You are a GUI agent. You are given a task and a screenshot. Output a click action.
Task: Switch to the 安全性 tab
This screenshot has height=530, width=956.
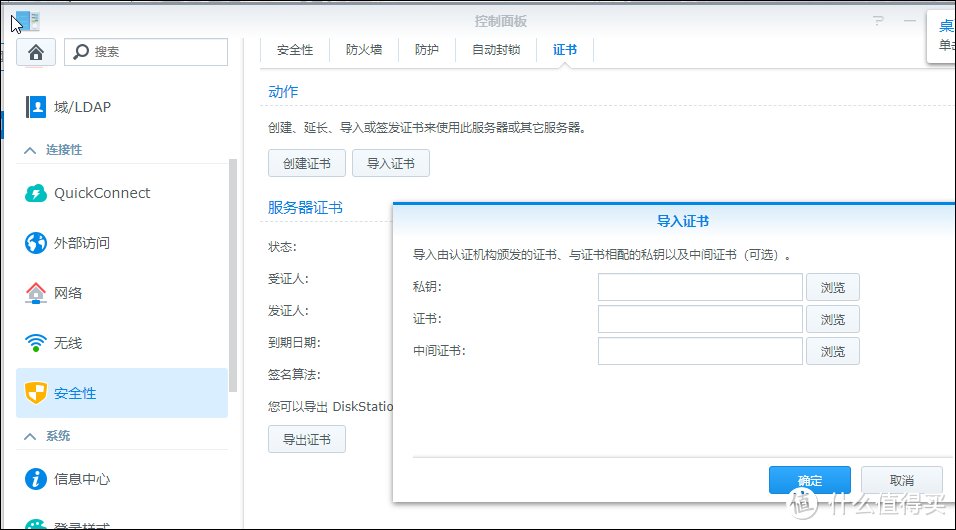coord(294,50)
